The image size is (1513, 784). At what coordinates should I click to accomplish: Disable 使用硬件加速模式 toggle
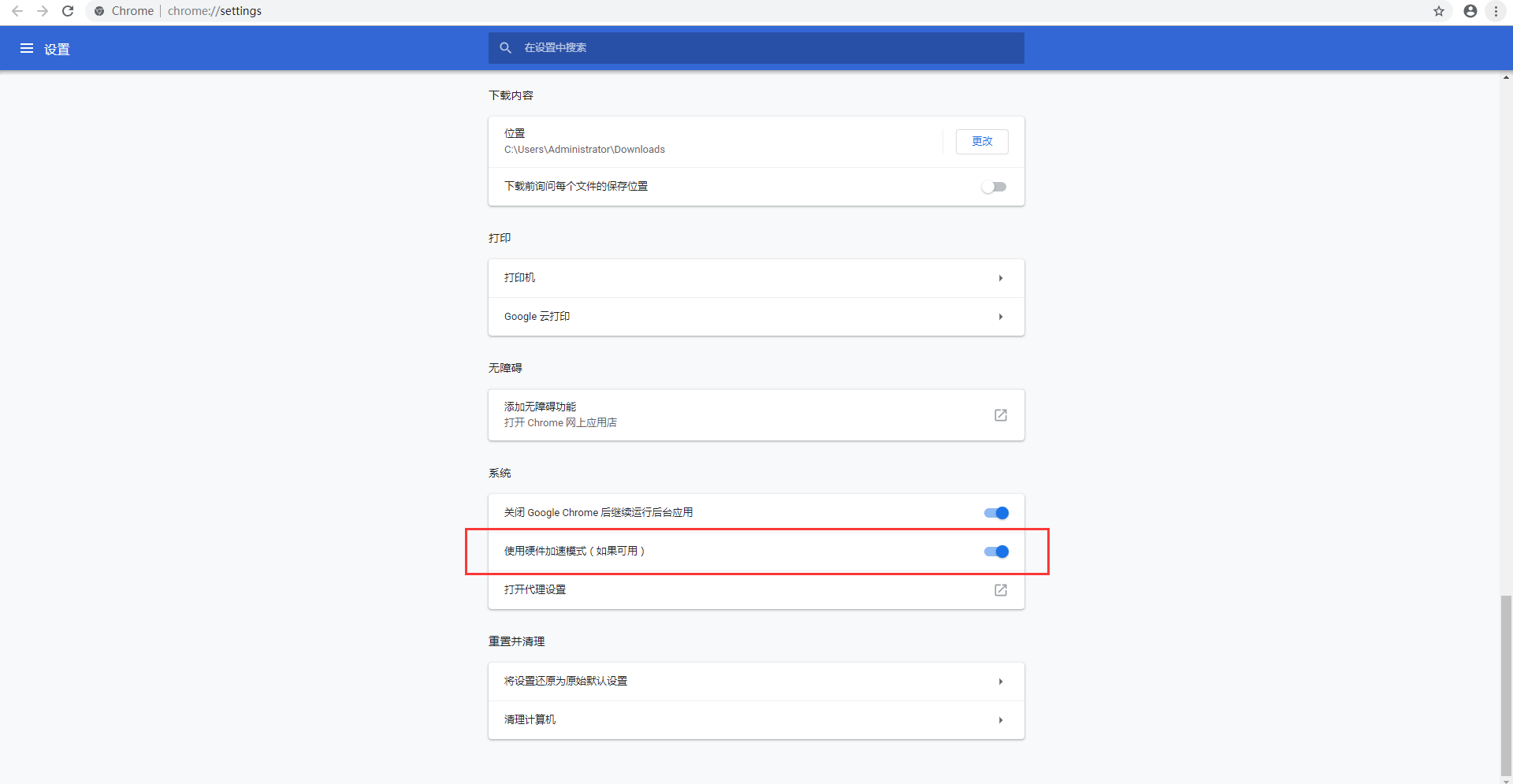[x=996, y=552]
